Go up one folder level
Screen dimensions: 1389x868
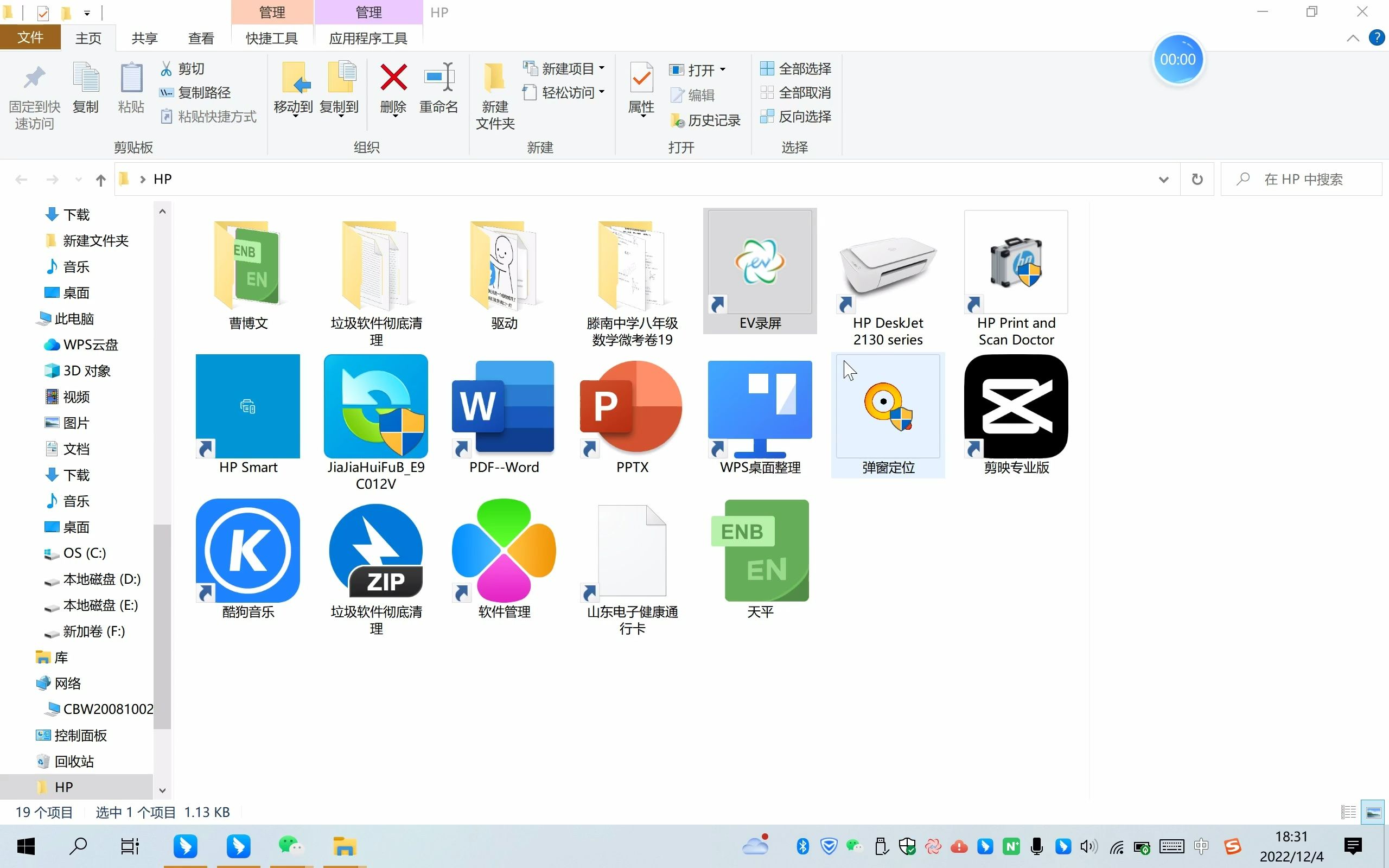(101, 180)
